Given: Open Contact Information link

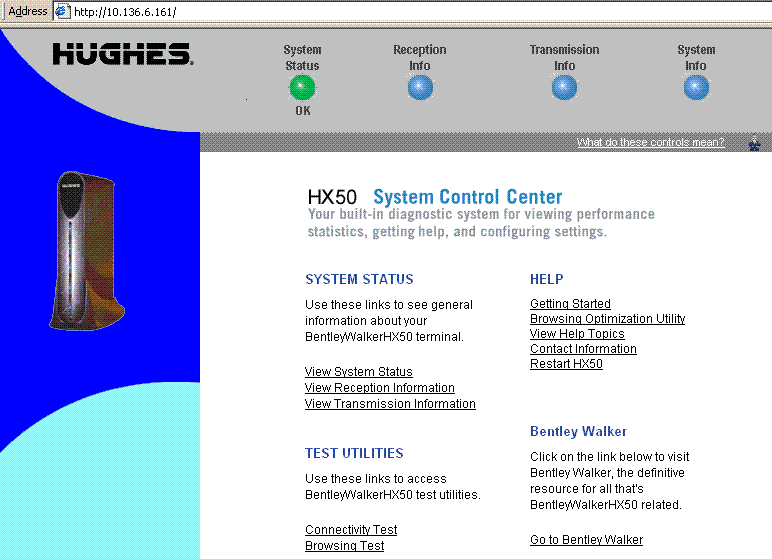Looking at the screenshot, I should click(583, 349).
